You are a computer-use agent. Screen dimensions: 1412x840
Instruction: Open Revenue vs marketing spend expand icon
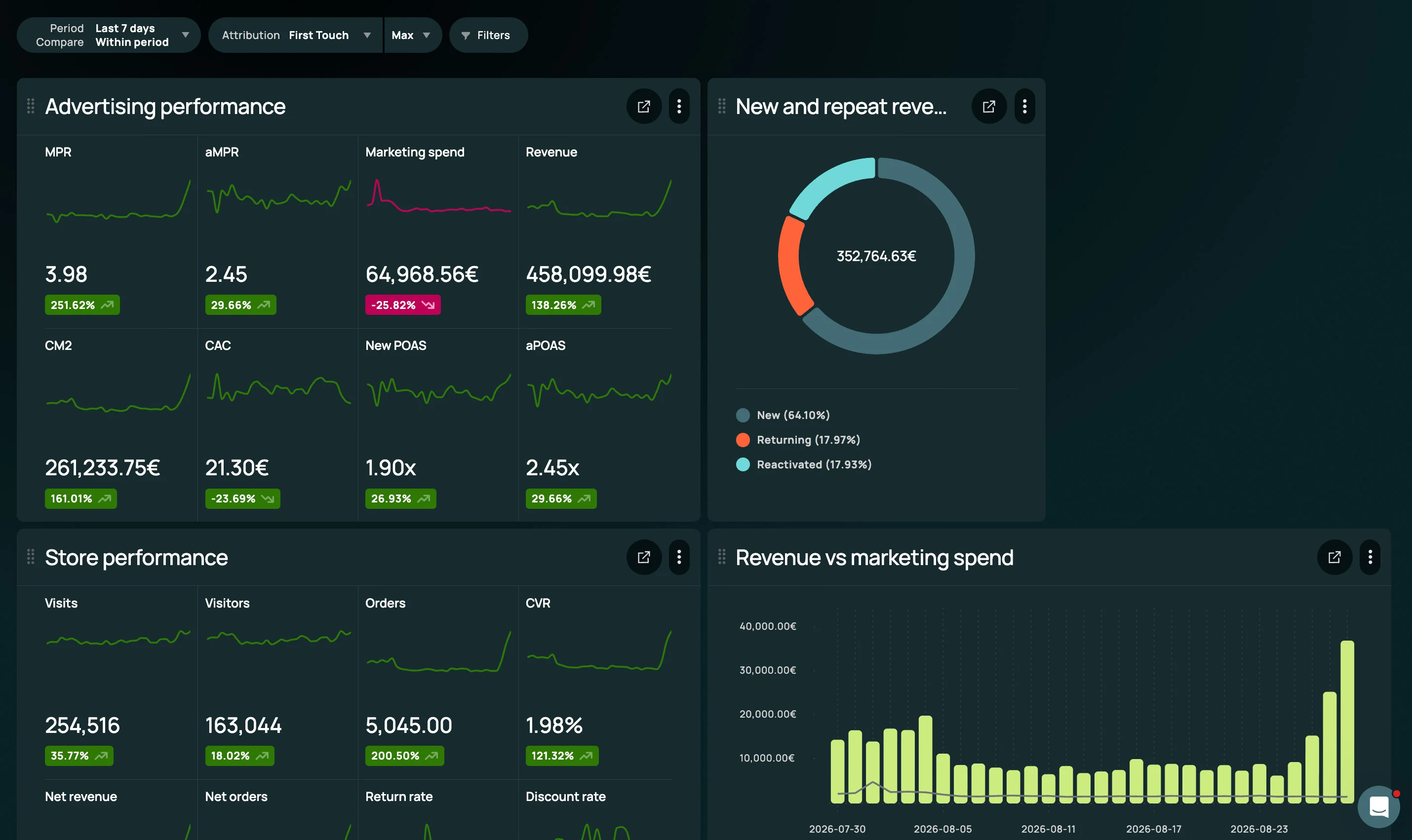1334,557
